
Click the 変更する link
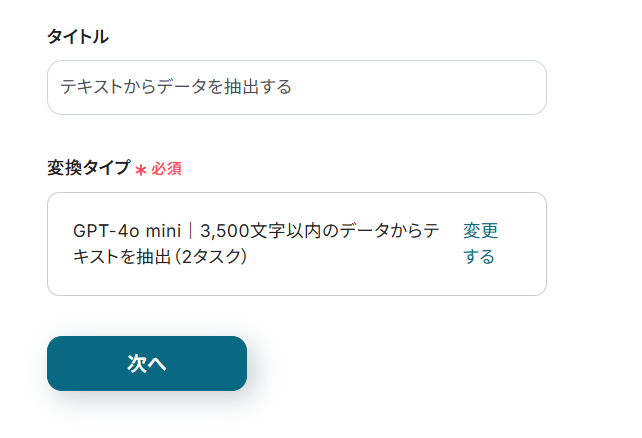480,243
